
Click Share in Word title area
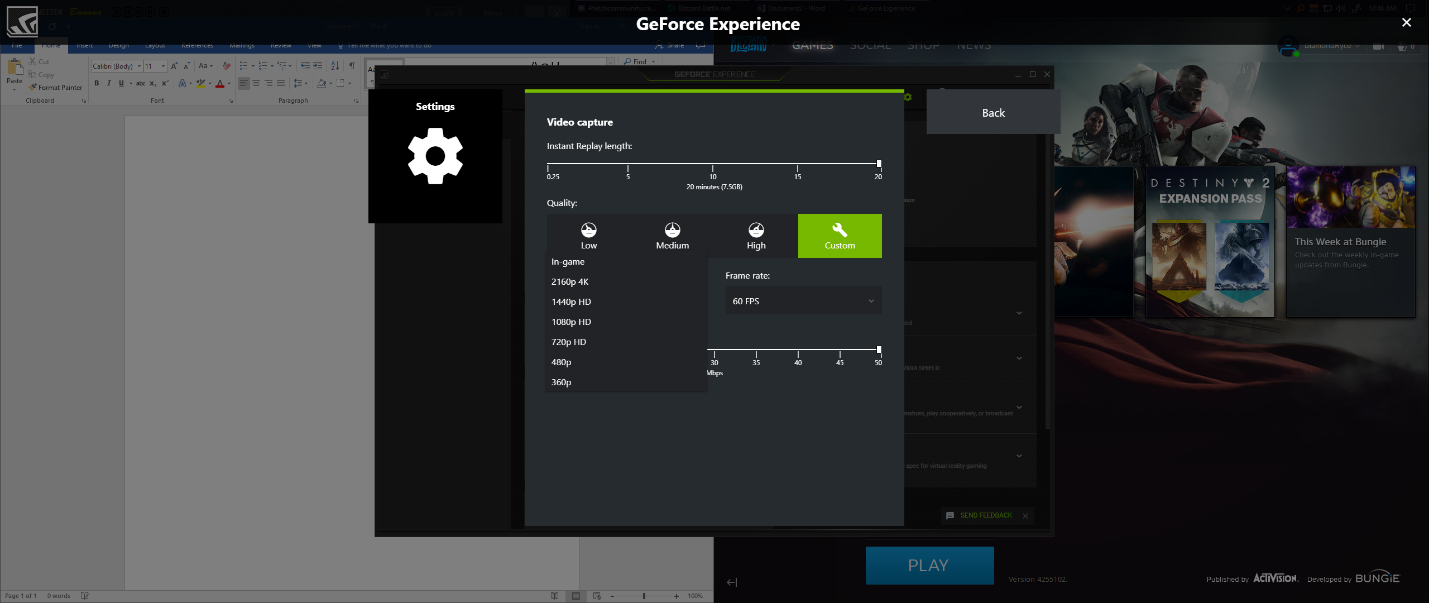(x=668, y=45)
